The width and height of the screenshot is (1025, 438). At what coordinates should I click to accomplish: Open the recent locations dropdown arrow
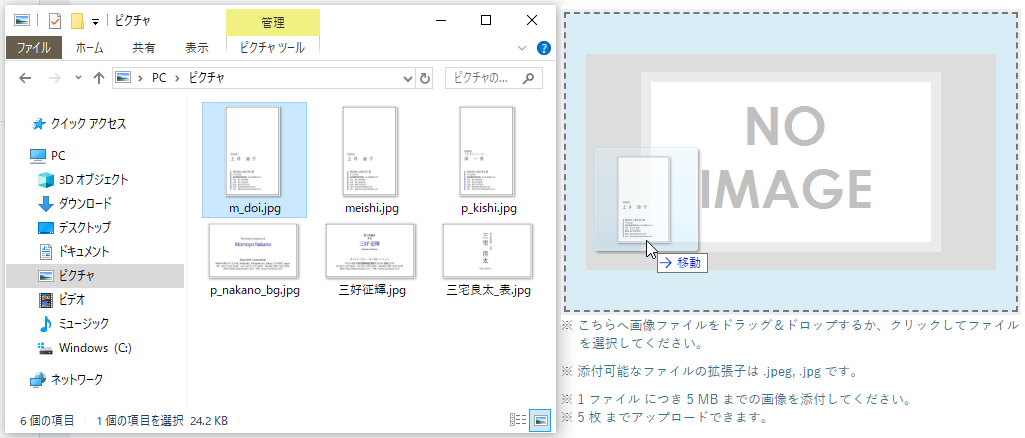(x=78, y=78)
